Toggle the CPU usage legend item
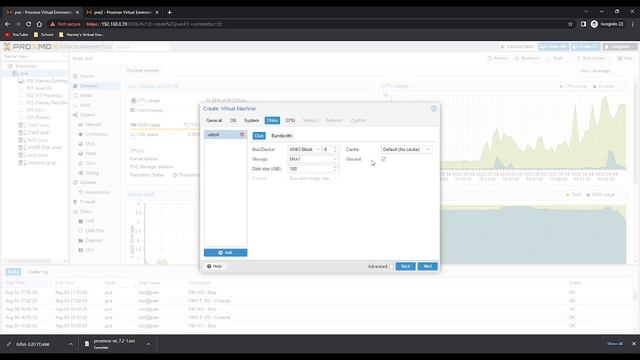Viewport: 640px width, 360px height. pos(573,86)
